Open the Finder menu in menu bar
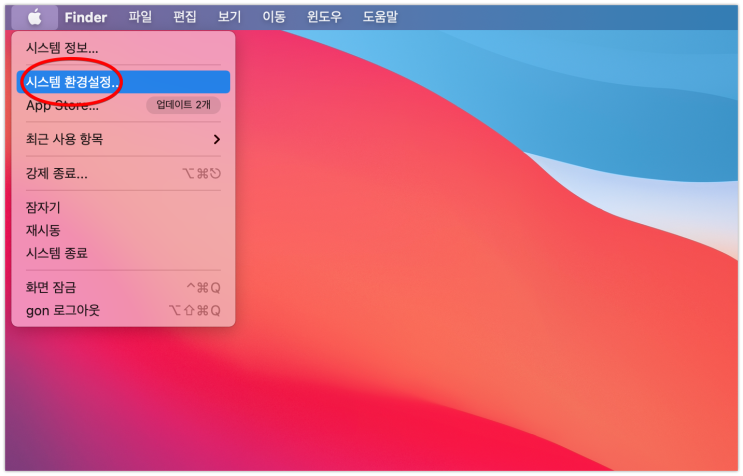 tap(86, 18)
